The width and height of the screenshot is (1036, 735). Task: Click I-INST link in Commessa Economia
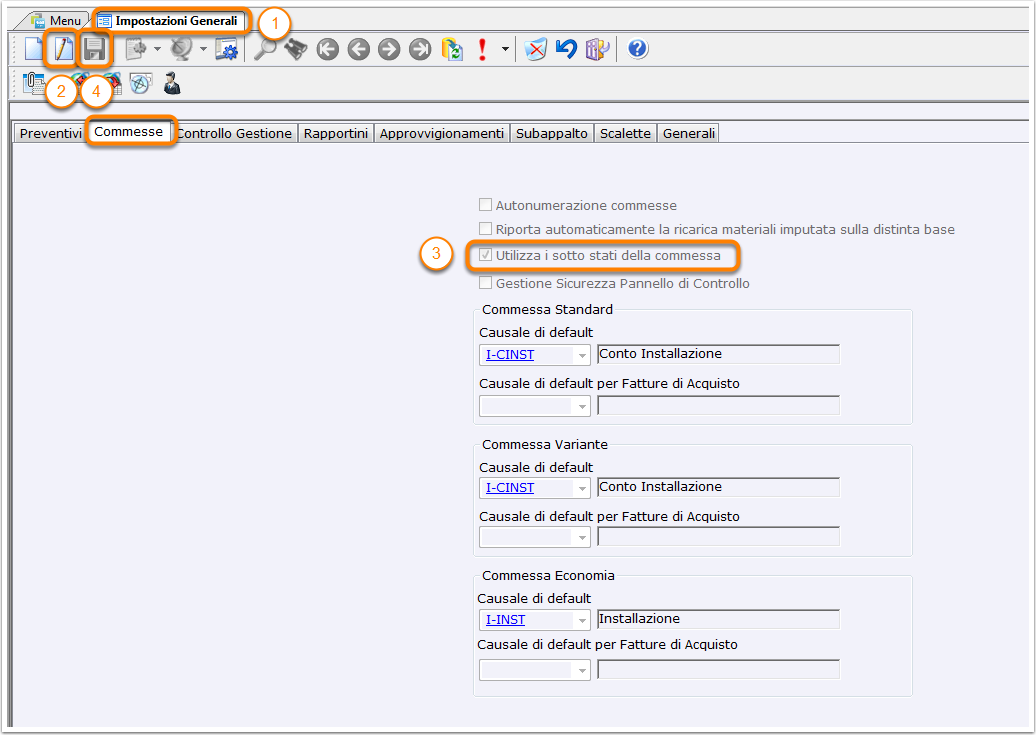pyautogui.click(x=505, y=620)
